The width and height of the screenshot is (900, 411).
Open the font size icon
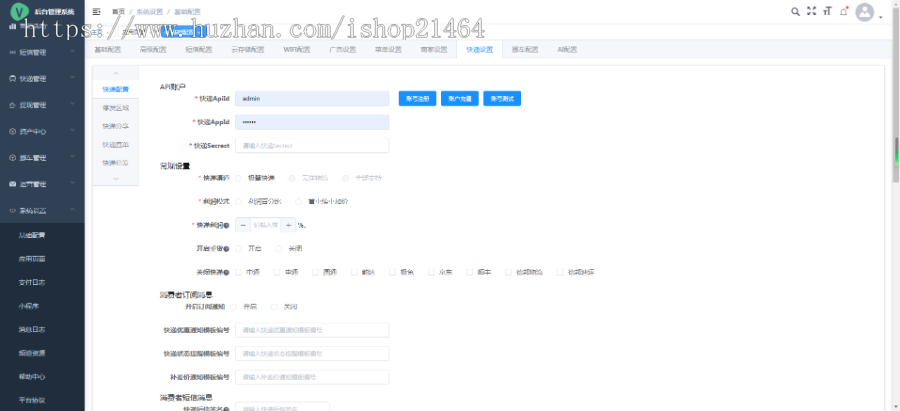tap(827, 11)
